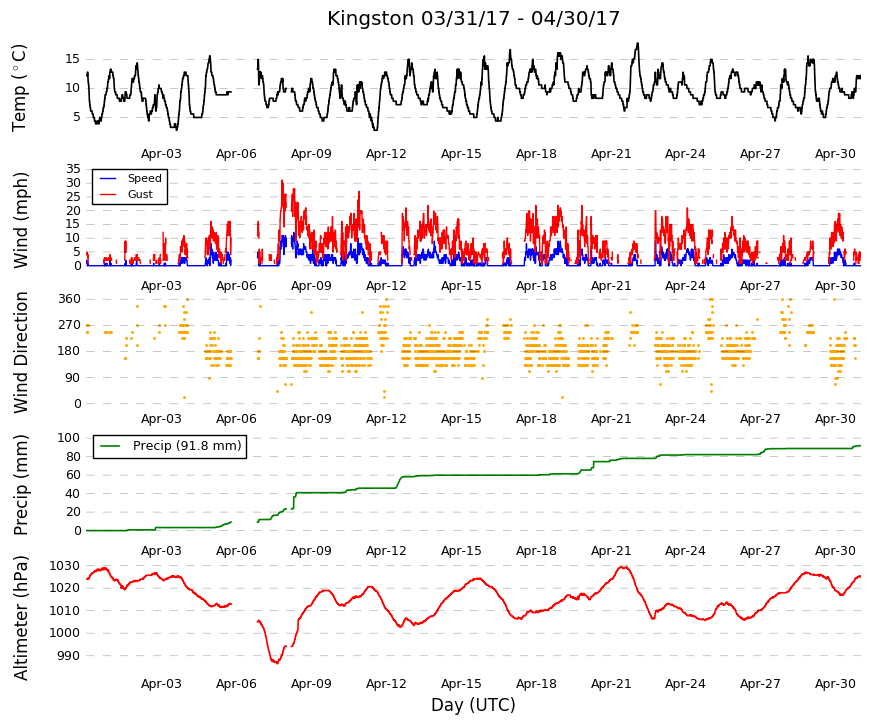Click the Wind (mph) axis label

click(x=20, y=221)
